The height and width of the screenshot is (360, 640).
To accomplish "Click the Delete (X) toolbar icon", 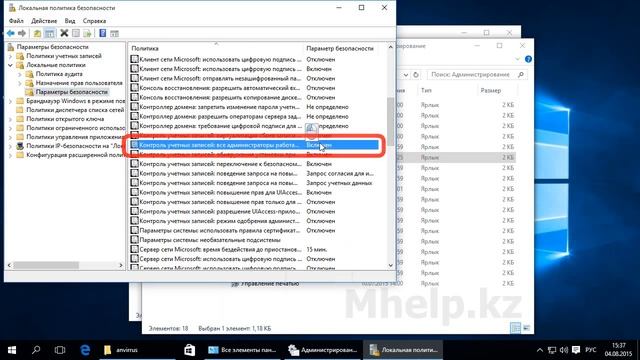I will (64, 33).
